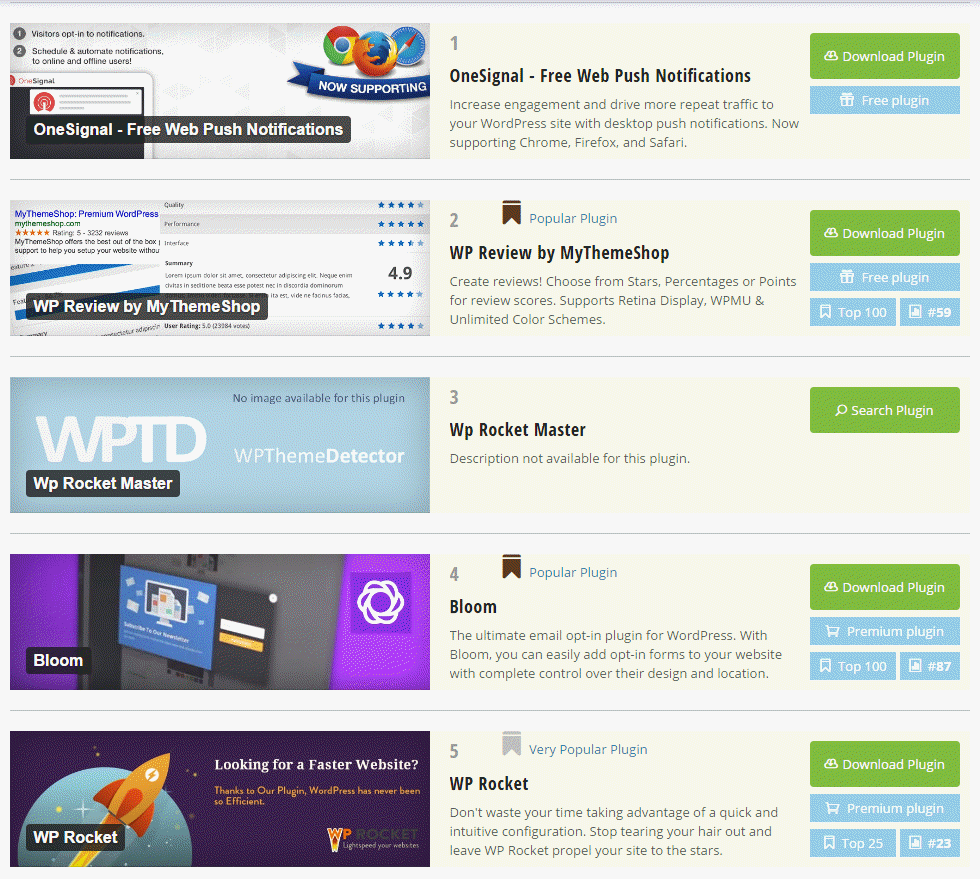Click the Free plugin badge for WP Review
980x879 pixels.
(884, 277)
